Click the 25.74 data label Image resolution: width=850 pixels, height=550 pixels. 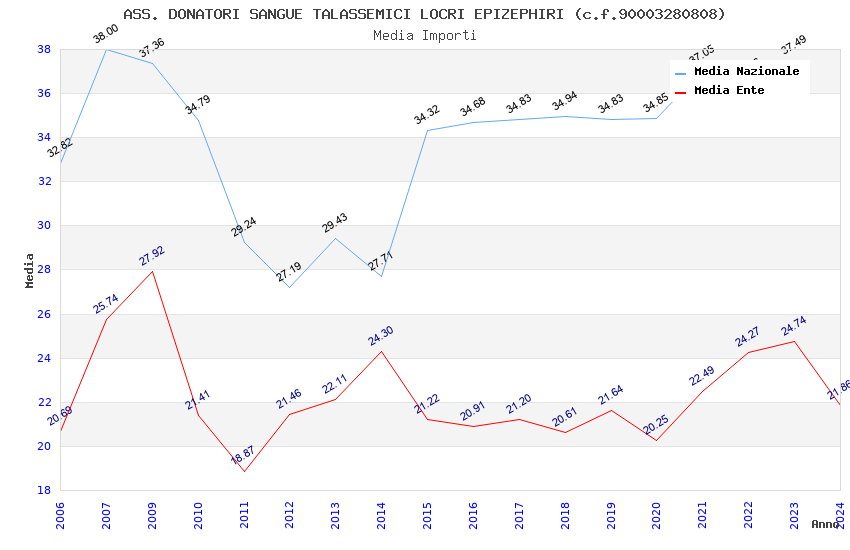(x=105, y=304)
